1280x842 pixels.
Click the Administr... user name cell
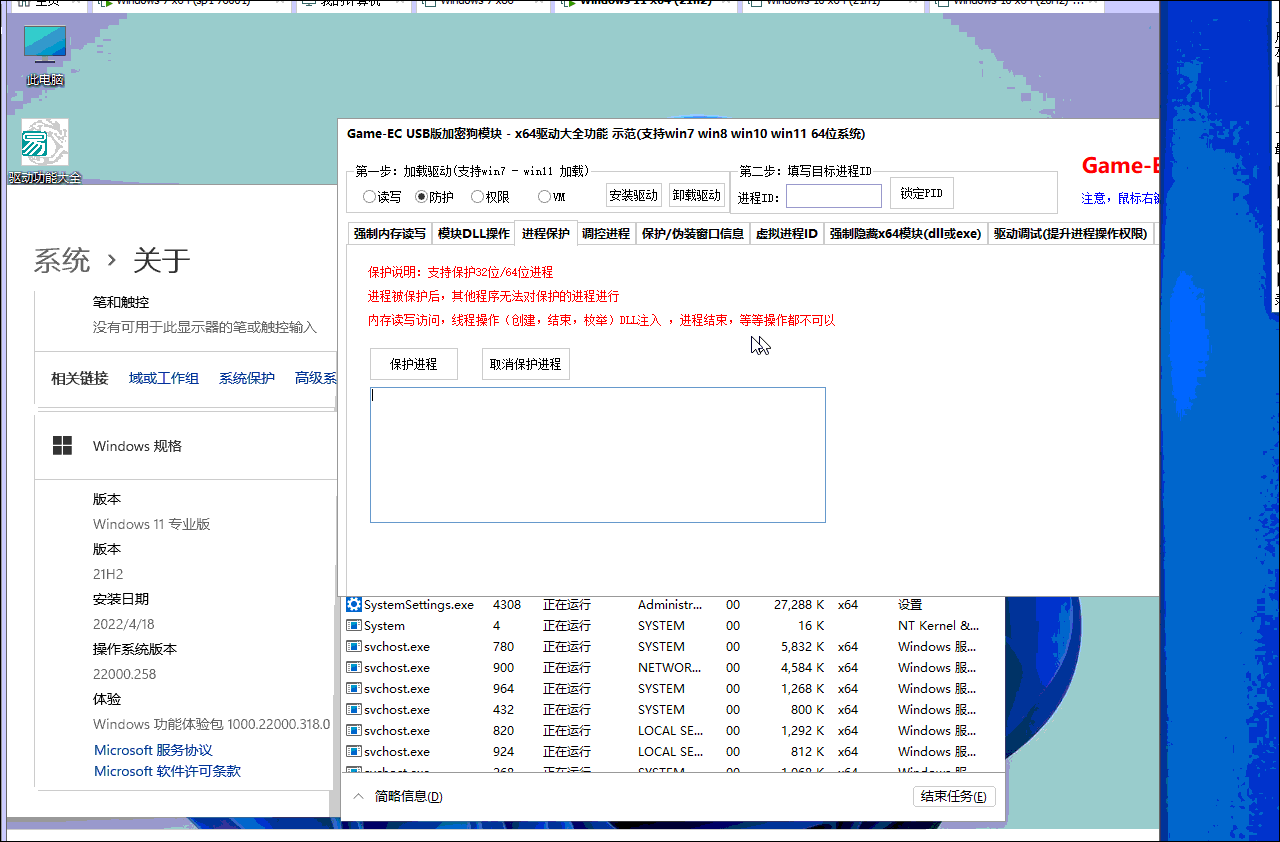pyautogui.click(x=671, y=605)
